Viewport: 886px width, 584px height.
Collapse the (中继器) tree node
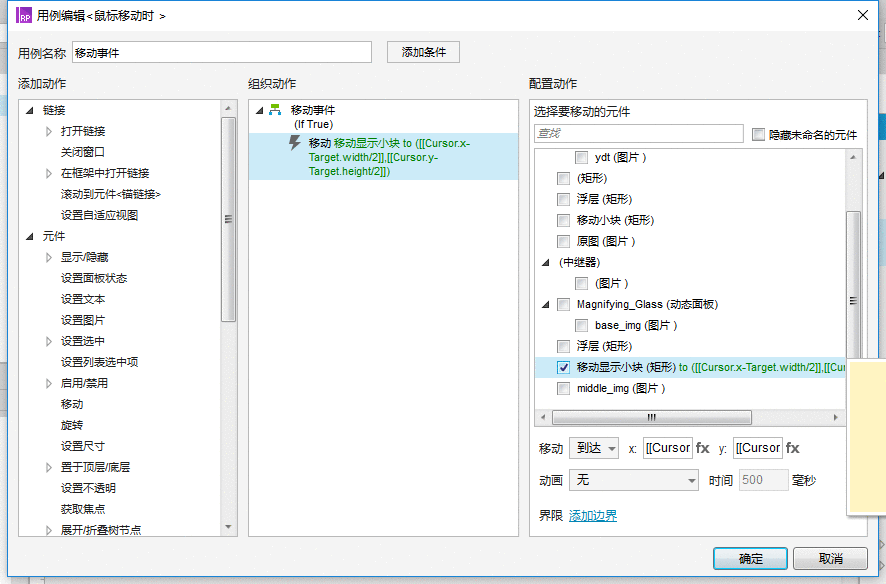coord(545,263)
